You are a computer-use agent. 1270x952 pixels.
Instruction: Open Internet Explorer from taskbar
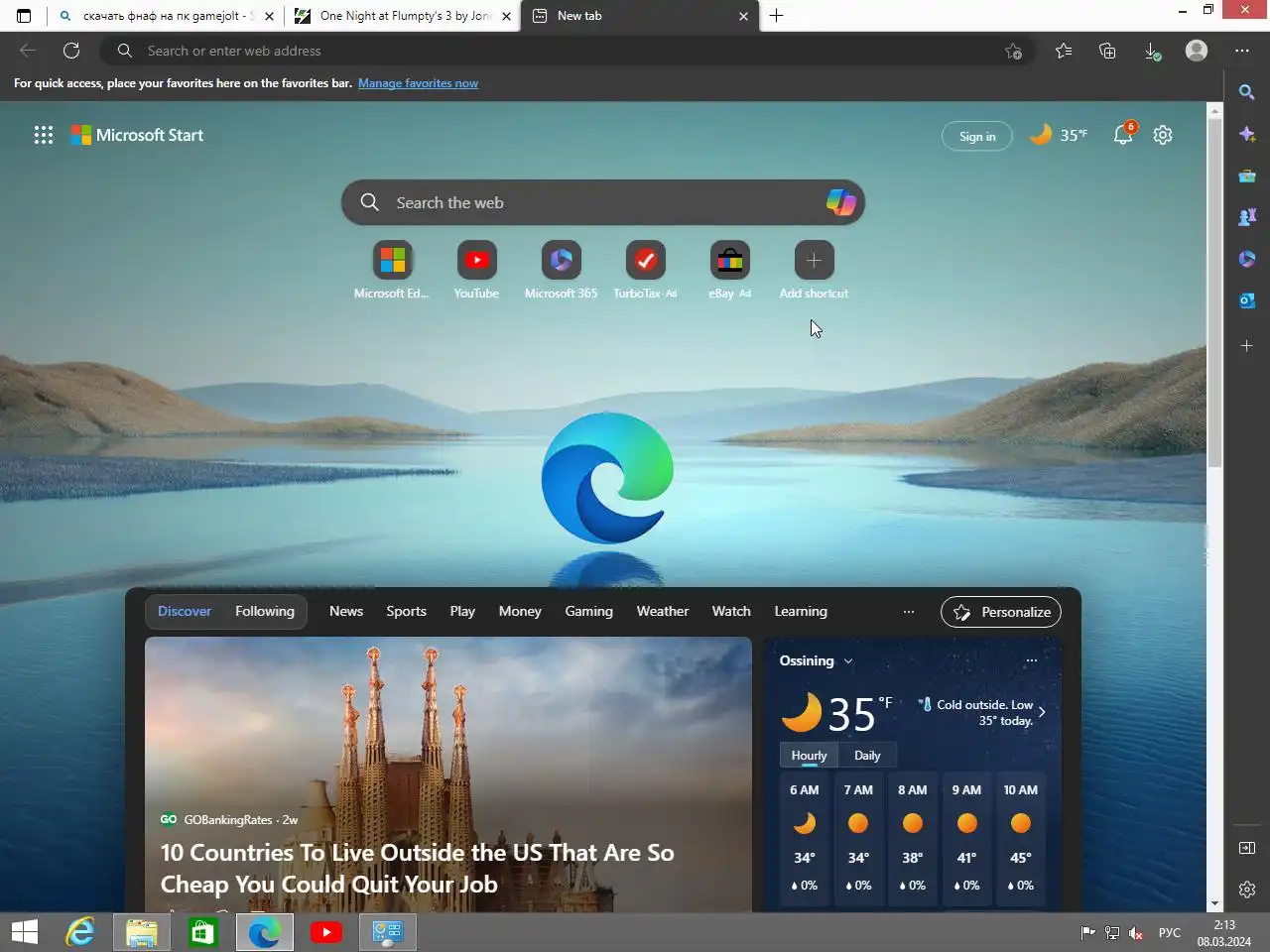(x=79, y=932)
